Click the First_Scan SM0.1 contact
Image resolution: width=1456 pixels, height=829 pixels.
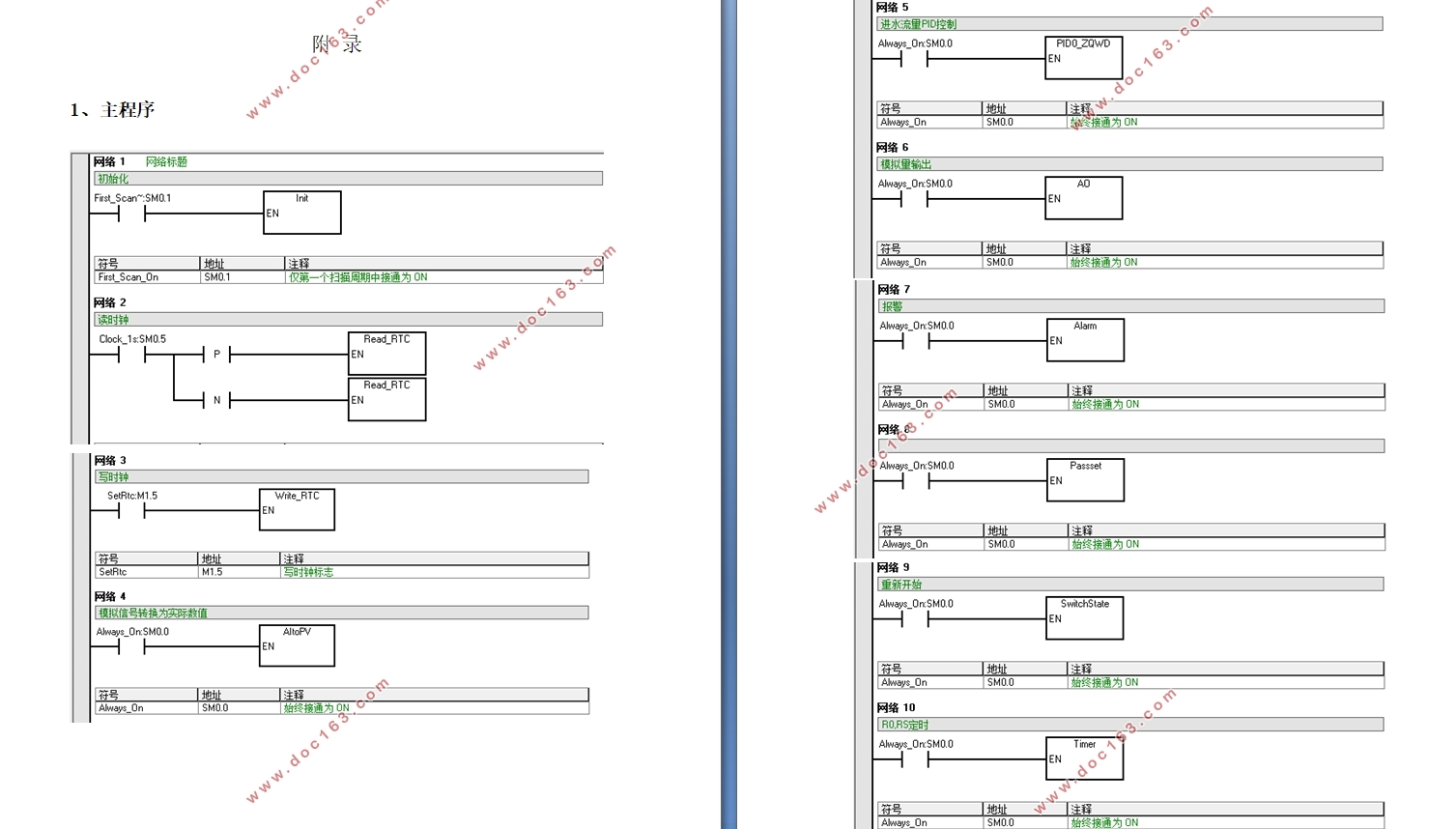[131, 214]
